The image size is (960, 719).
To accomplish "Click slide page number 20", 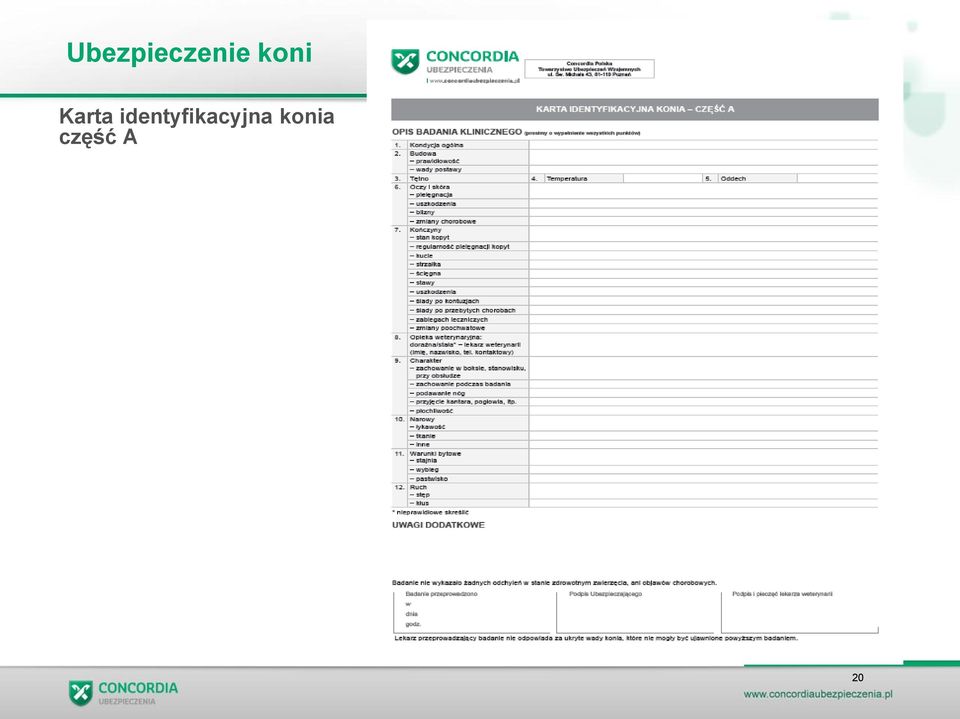I will 857,677.
